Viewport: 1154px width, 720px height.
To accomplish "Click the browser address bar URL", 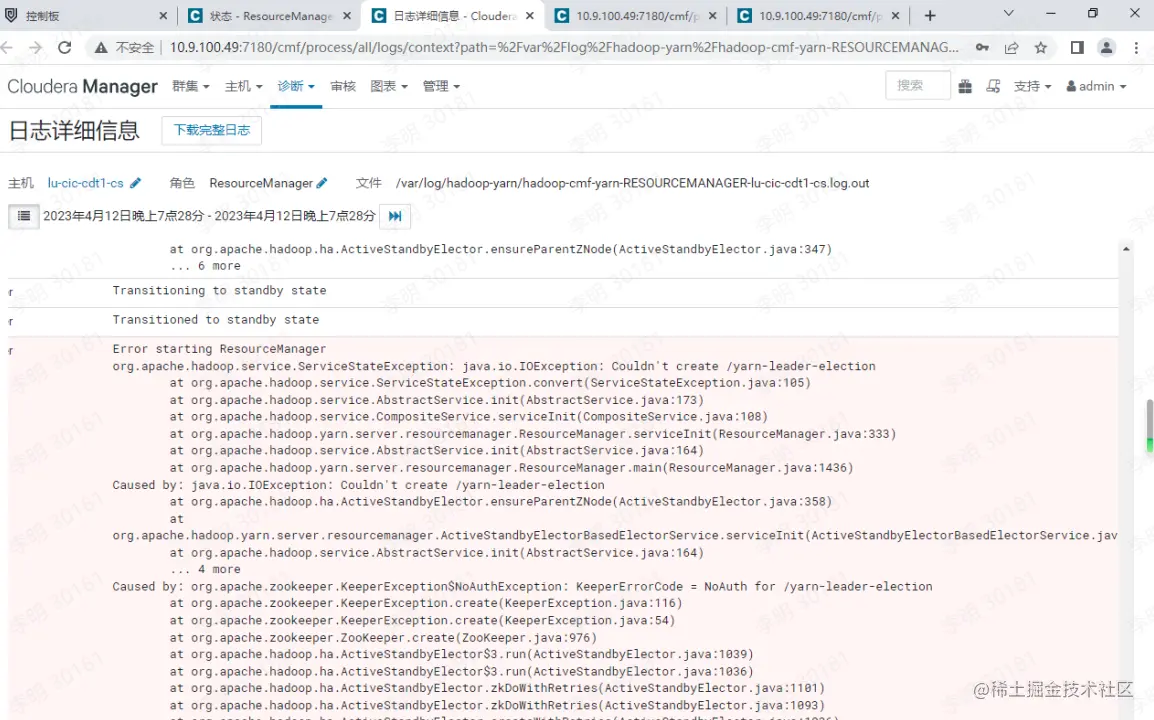I will (564, 48).
